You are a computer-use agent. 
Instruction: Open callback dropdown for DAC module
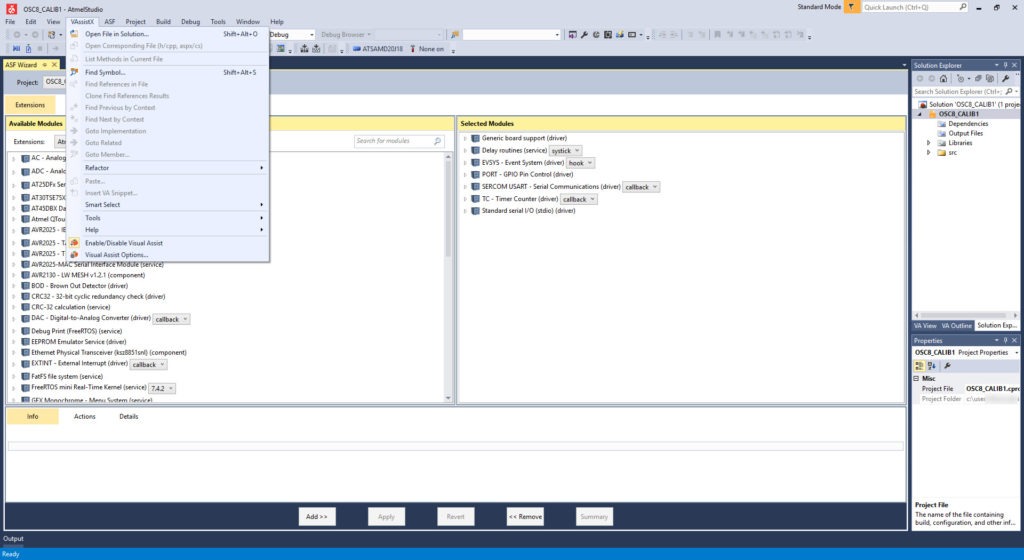tap(171, 319)
